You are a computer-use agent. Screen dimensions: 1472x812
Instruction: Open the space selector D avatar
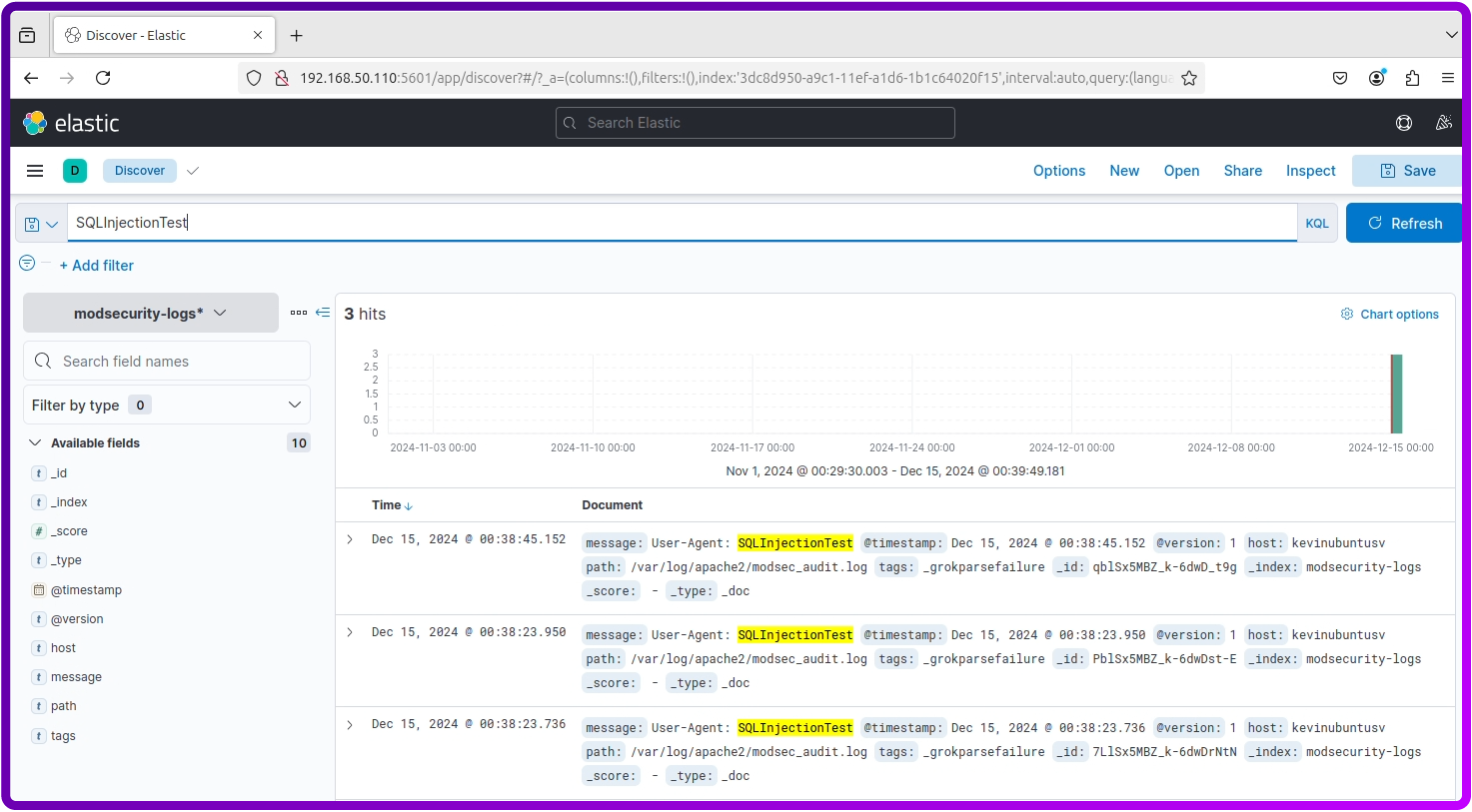[75, 171]
